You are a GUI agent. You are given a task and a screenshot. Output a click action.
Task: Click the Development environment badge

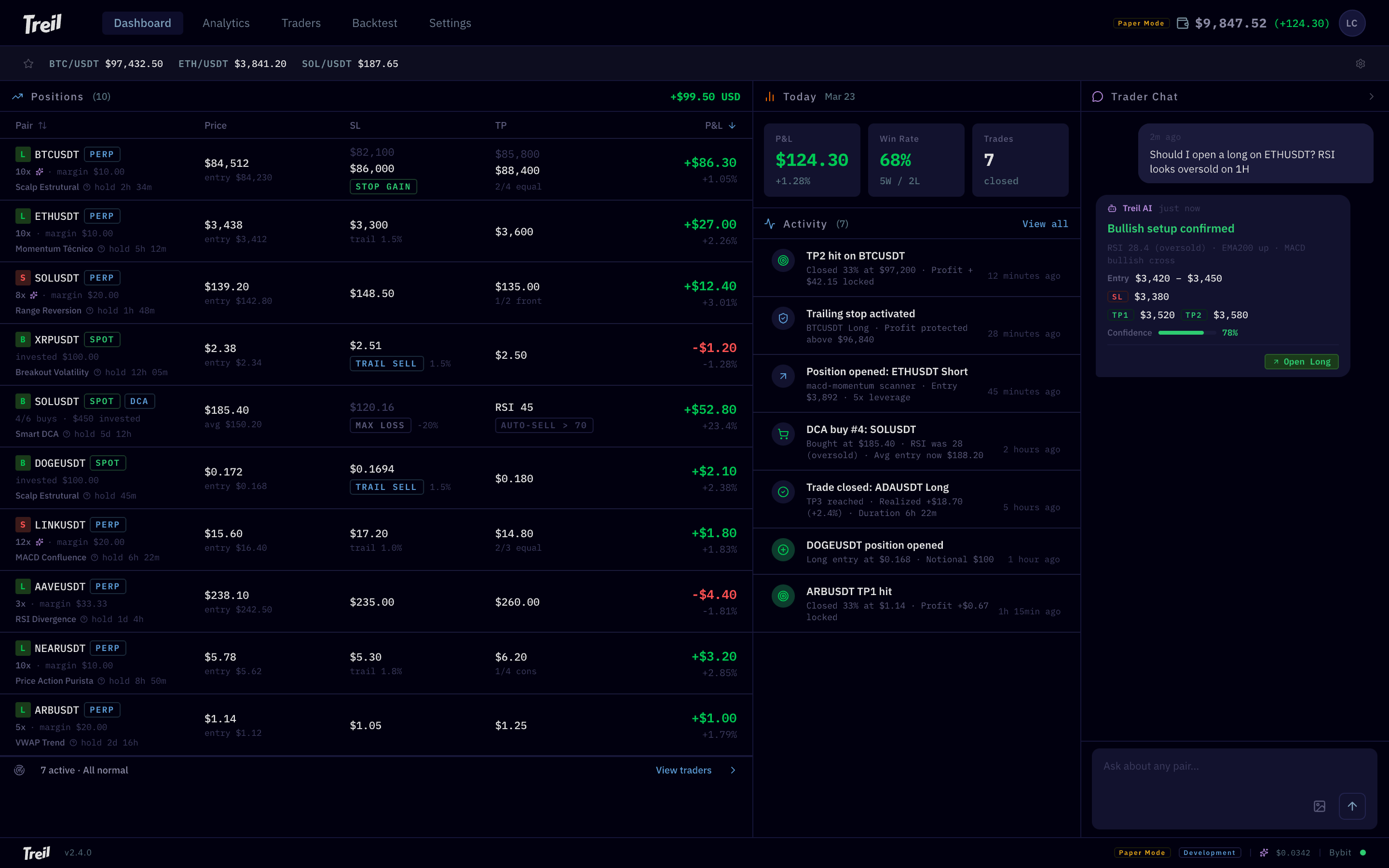1210,853
